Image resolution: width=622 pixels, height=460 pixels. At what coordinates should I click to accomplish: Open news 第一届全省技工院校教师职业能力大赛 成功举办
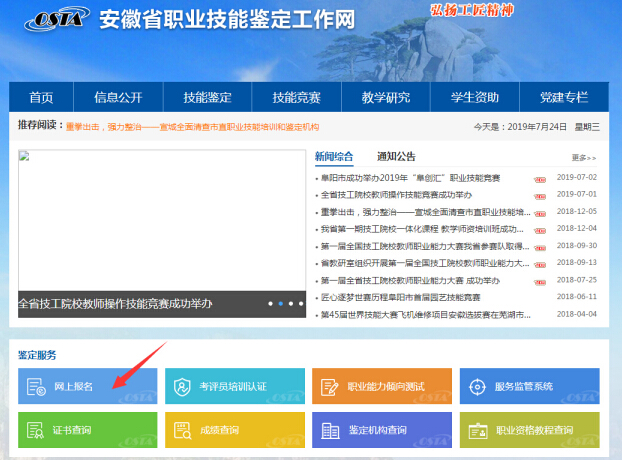pos(410,281)
